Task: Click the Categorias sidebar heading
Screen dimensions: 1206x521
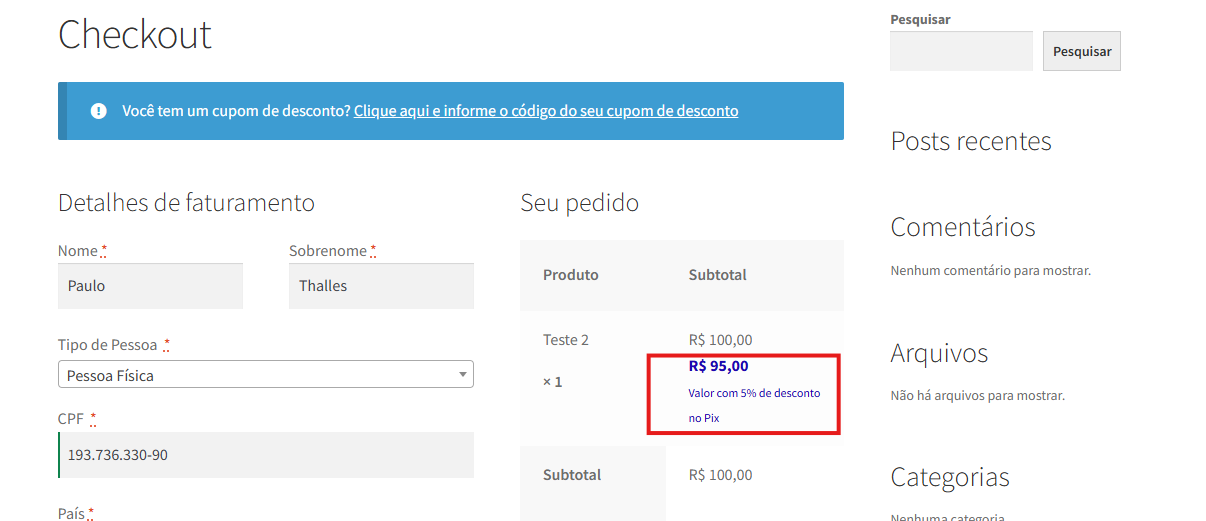Action: coord(949,477)
